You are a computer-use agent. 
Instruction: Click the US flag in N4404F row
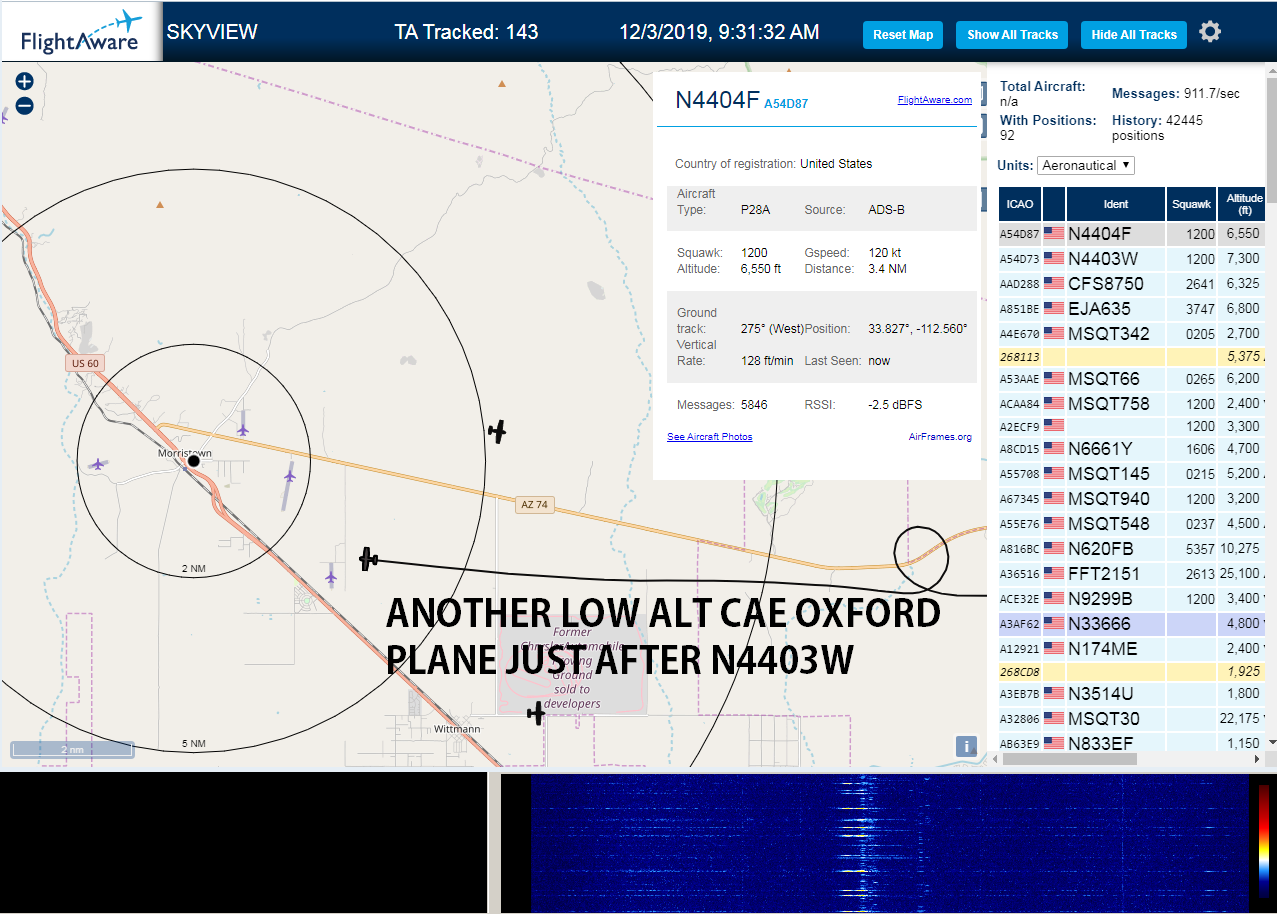(x=1054, y=234)
